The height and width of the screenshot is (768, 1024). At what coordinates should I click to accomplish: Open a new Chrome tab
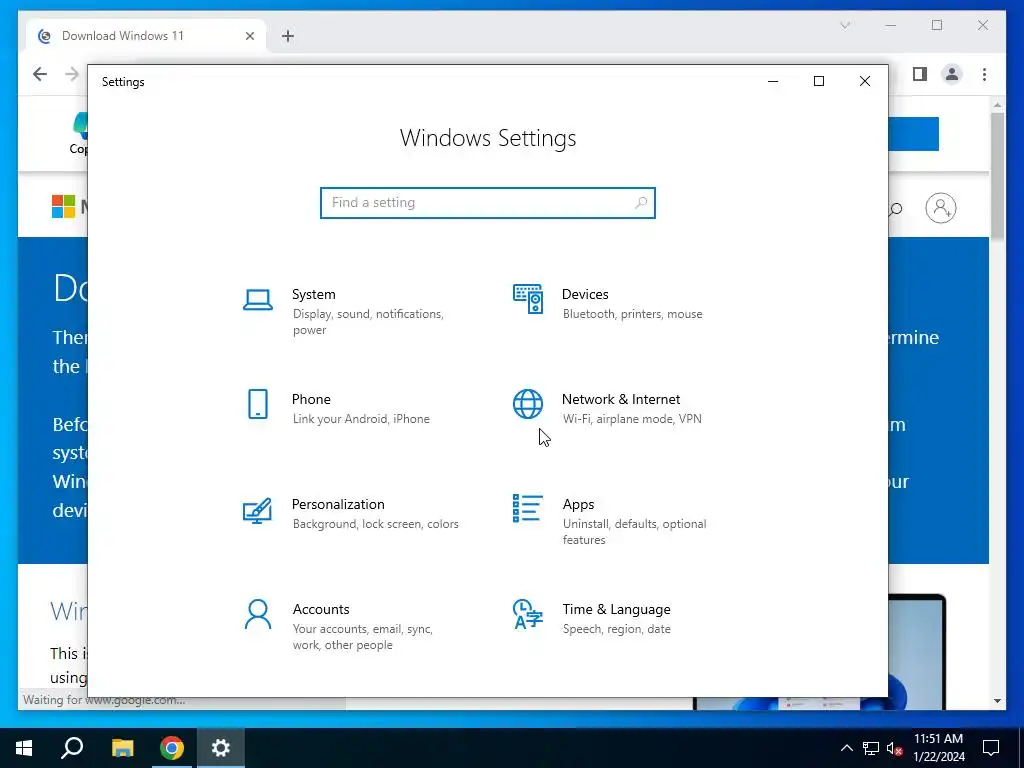pyautogui.click(x=288, y=36)
